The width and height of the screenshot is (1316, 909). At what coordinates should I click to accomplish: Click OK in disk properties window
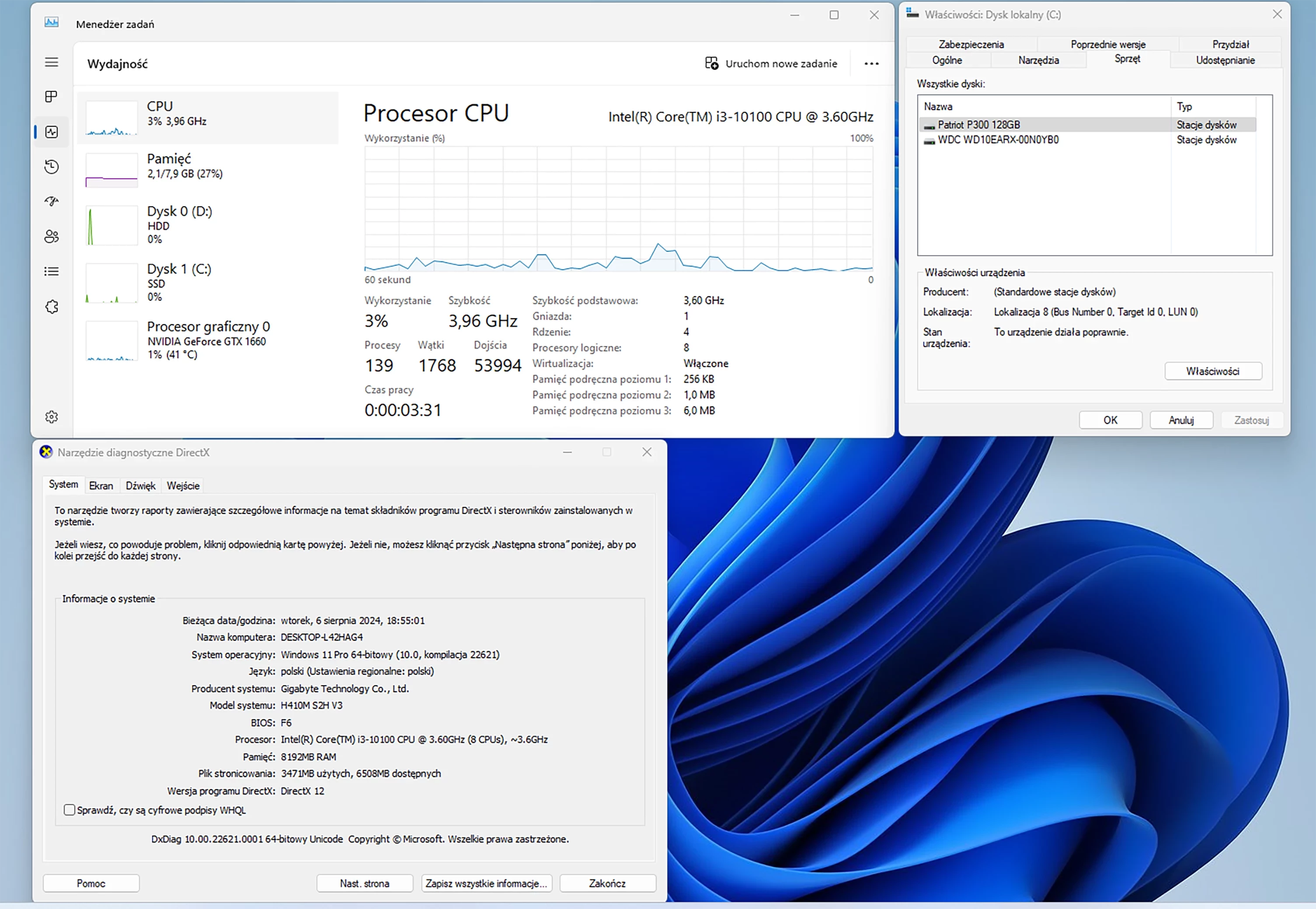tap(1111, 420)
